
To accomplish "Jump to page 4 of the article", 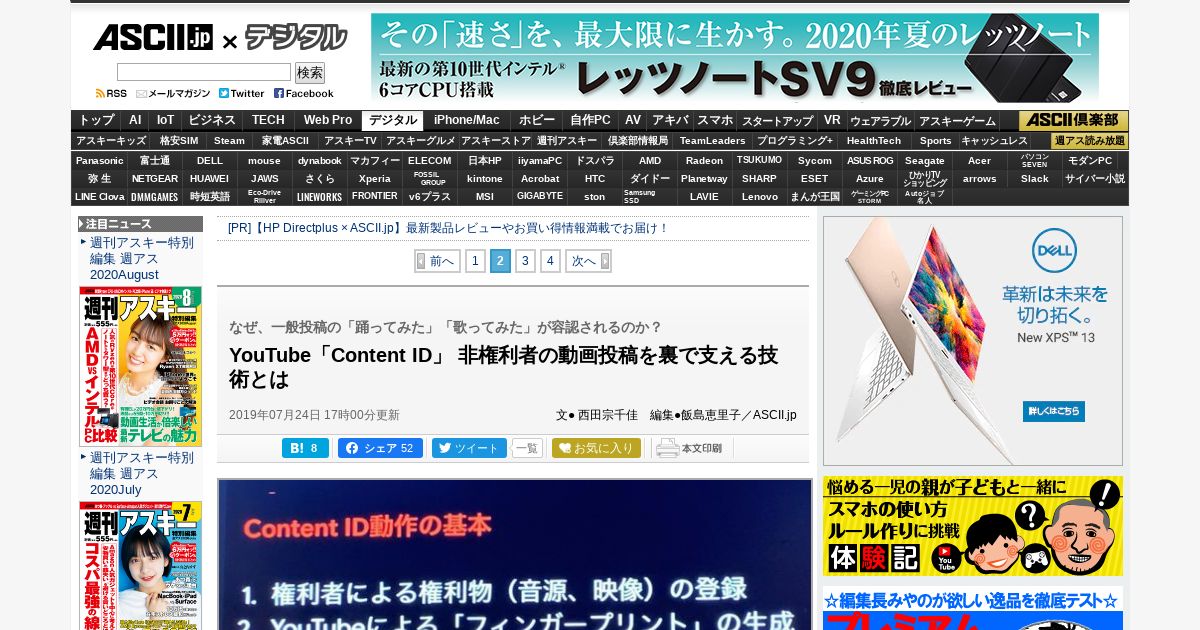I will click(x=550, y=261).
